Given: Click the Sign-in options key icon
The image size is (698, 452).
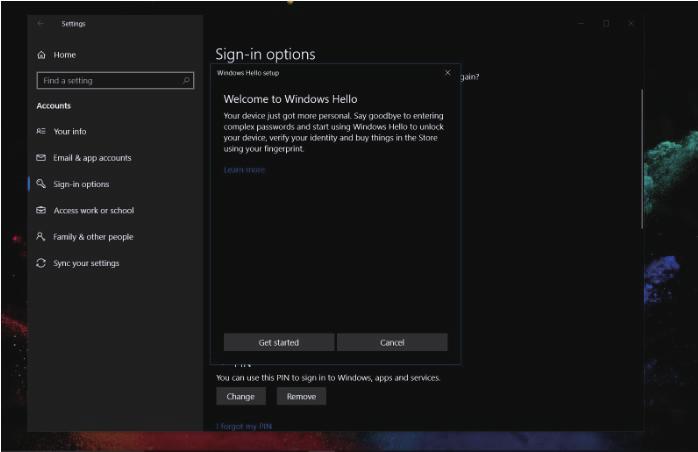Looking at the screenshot, I should pos(41,183).
